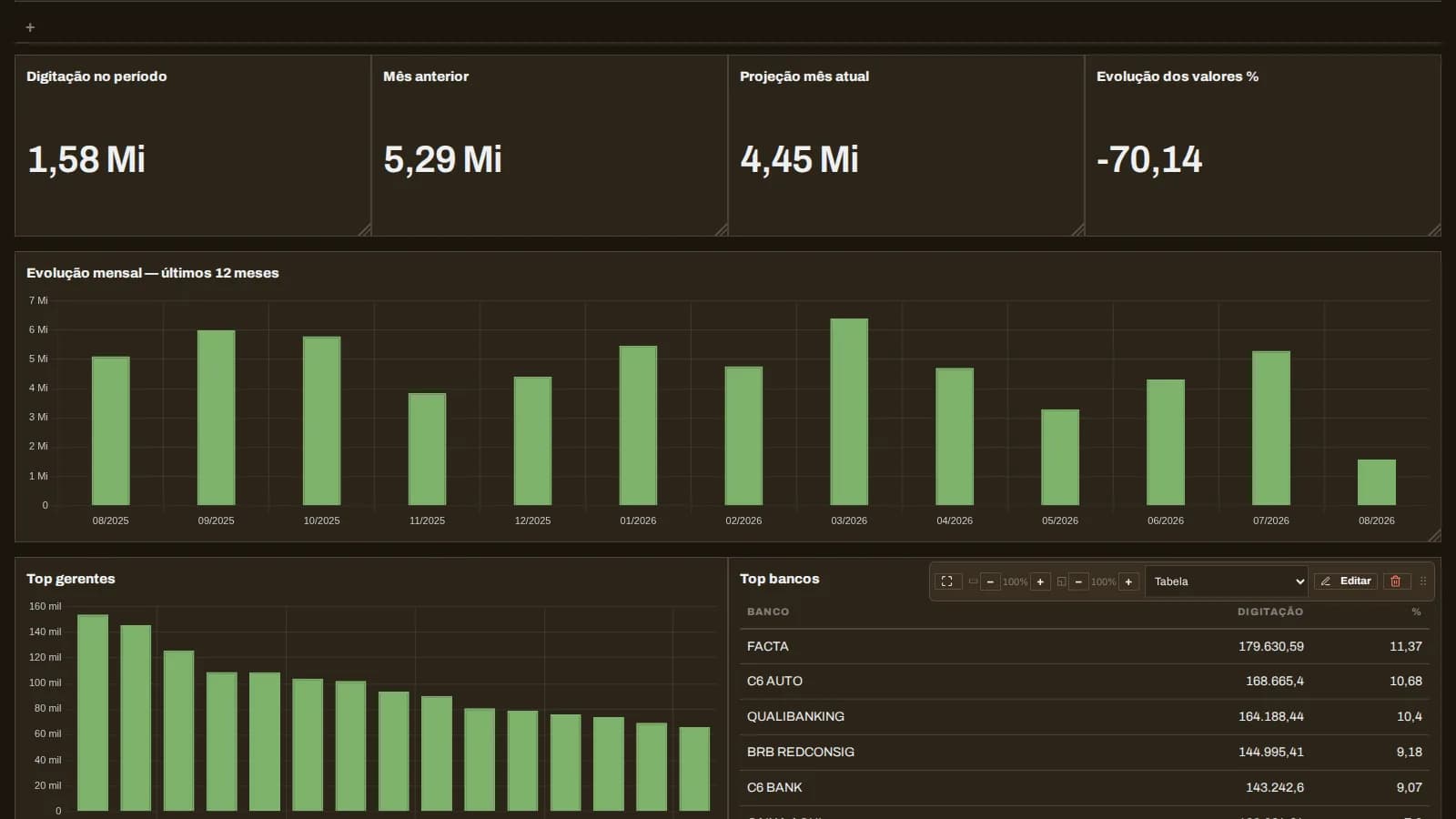Image resolution: width=1456 pixels, height=819 pixels.
Task: Sort by DIGITAÇÃO column header
Action: [1270, 612]
